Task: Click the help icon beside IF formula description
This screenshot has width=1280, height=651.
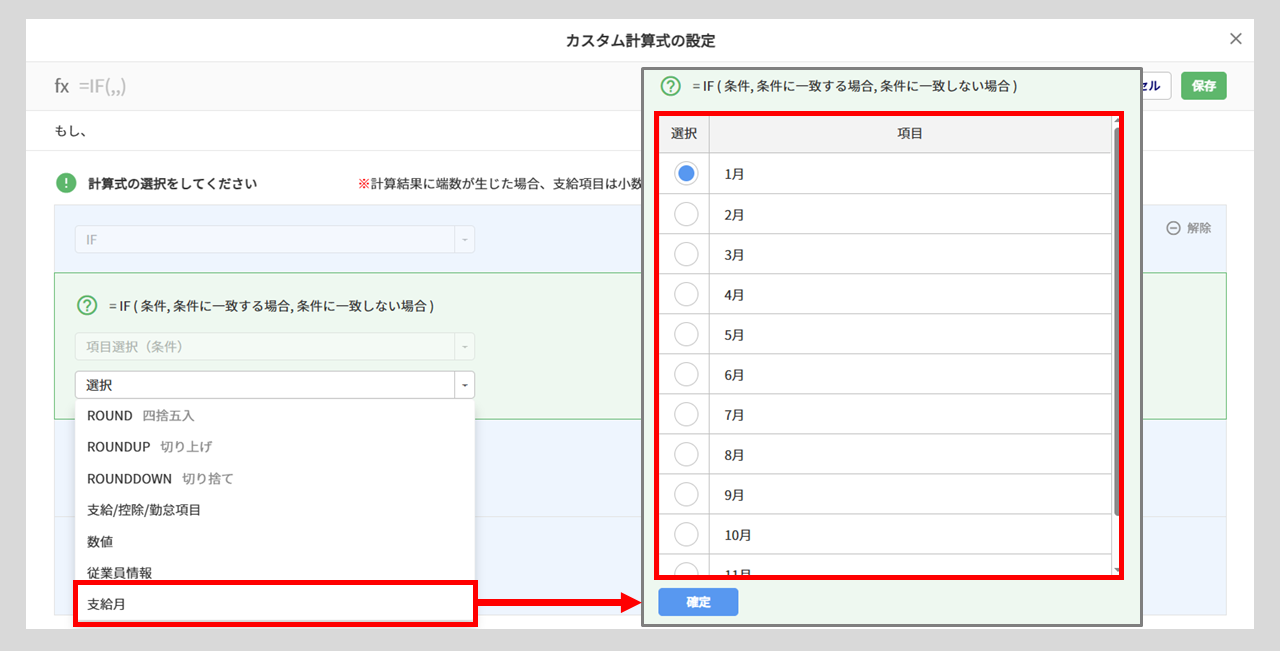Action: 86,305
